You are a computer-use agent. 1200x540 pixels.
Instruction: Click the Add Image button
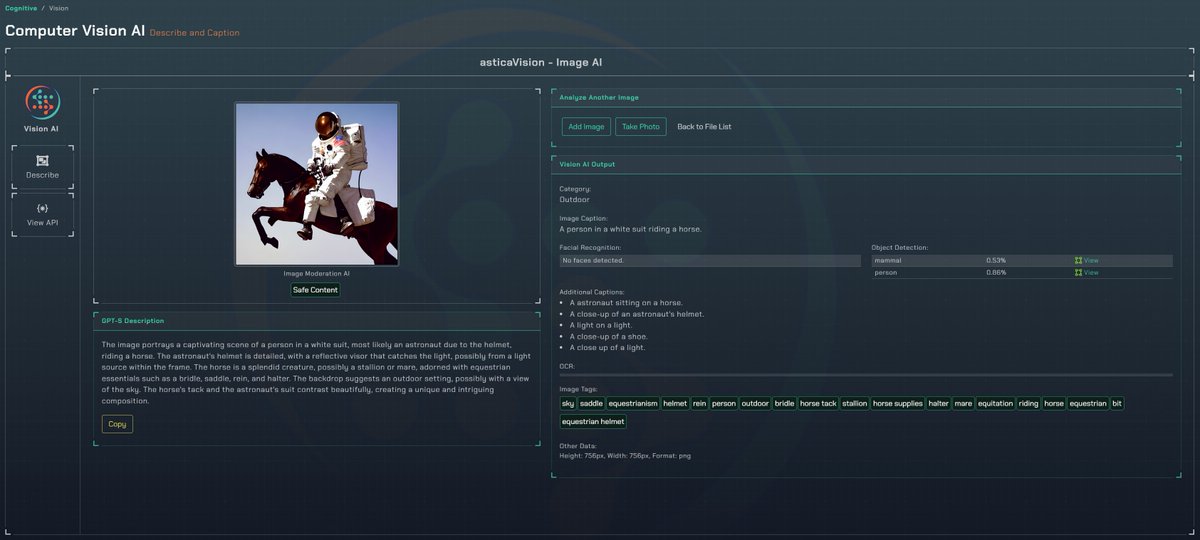(586, 127)
